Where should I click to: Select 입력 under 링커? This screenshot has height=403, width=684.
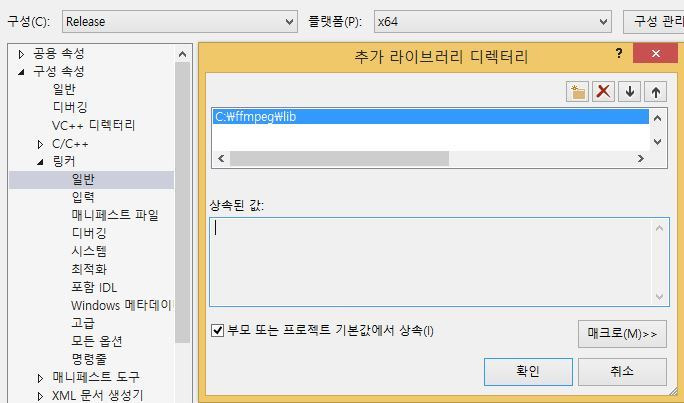click(83, 197)
